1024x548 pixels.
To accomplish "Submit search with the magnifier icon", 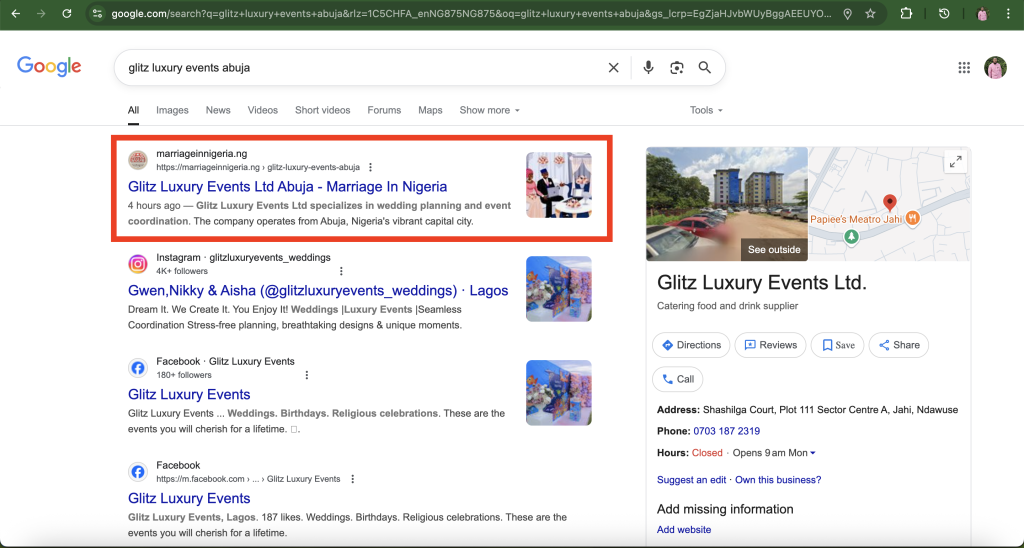I will tap(705, 67).
